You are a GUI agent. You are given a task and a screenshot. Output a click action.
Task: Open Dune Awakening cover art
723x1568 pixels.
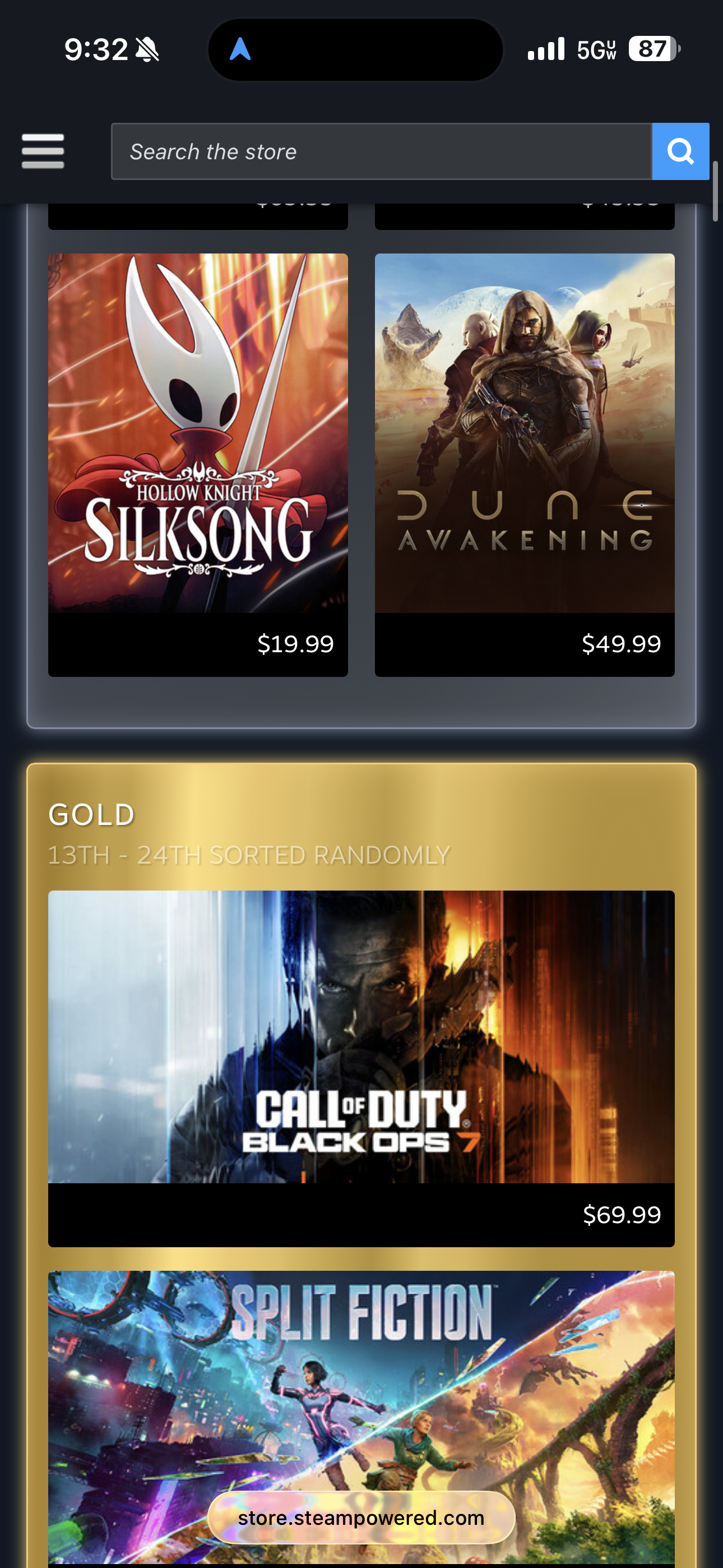(525, 433)
